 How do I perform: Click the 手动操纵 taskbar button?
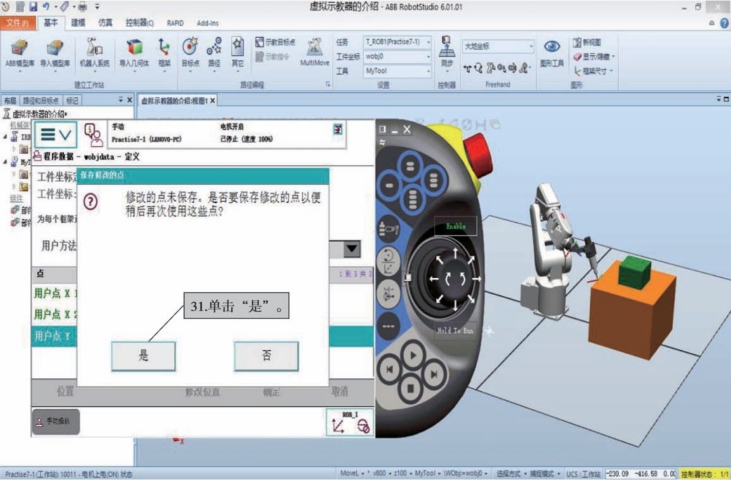point(56,421)
